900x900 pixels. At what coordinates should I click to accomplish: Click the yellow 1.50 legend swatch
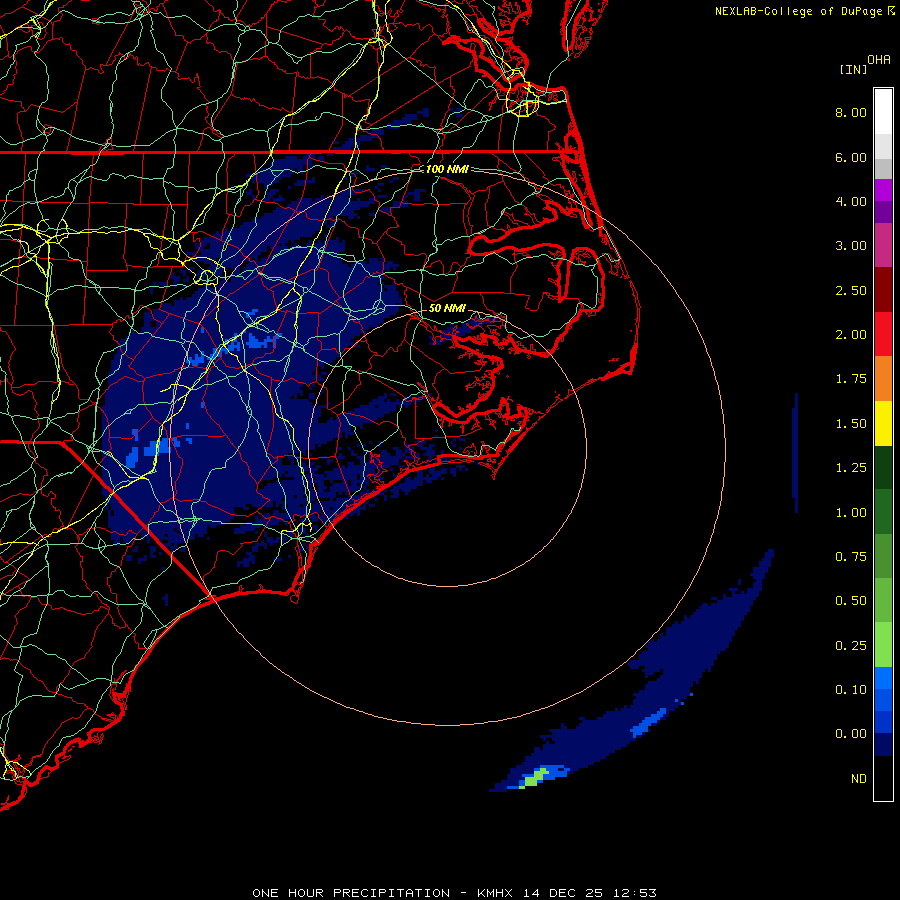point(883,423)
